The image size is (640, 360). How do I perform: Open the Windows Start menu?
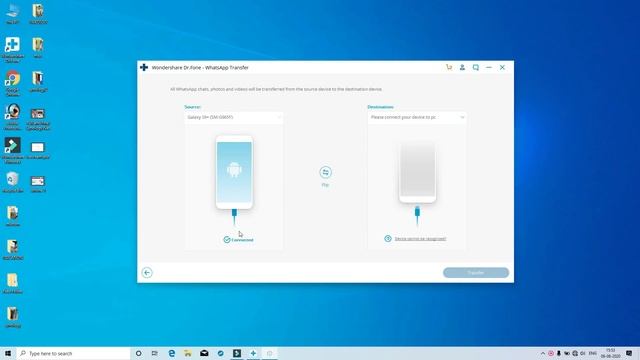8,353
